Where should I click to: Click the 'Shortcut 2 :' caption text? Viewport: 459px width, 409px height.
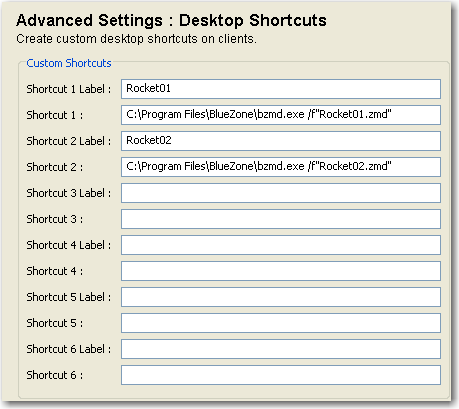[55, 167]
